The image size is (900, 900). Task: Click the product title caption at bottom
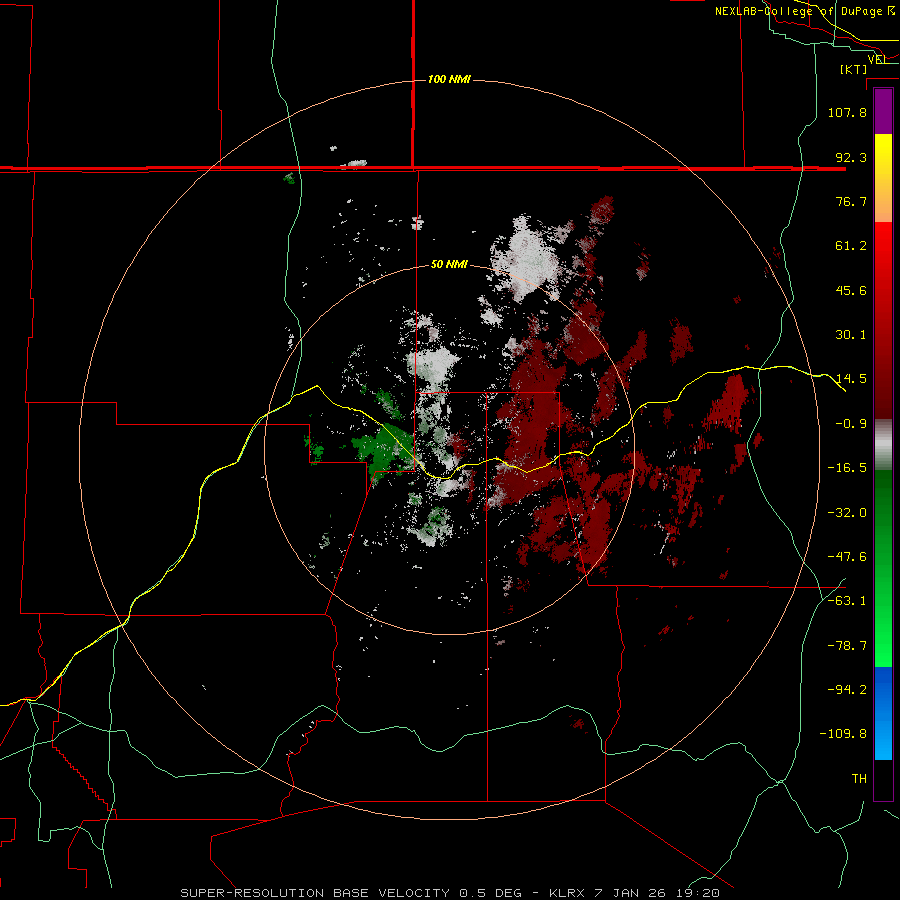pyautogui.click(x=450, y=893)
